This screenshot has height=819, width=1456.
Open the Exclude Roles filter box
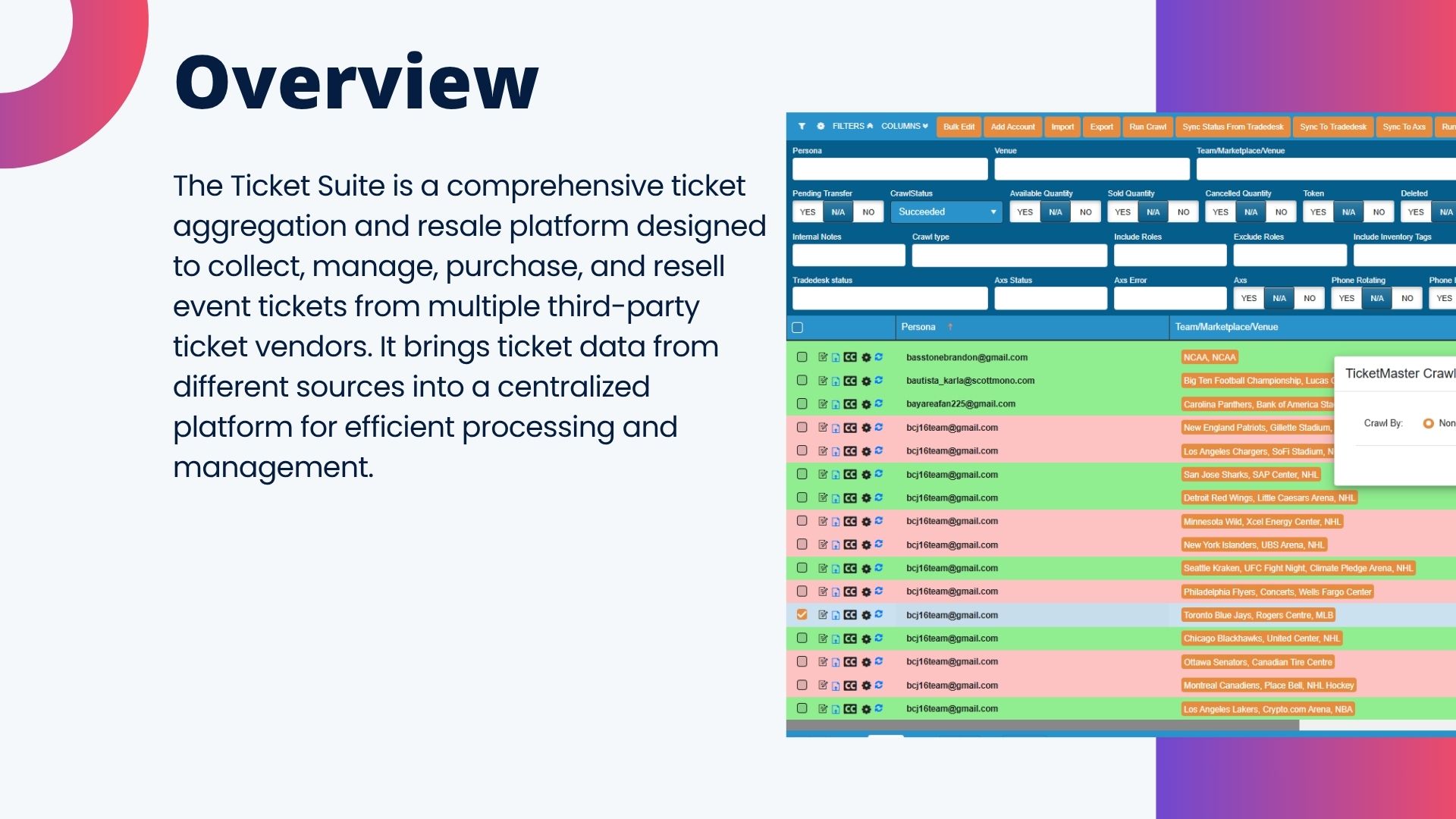pos(1290,256)
